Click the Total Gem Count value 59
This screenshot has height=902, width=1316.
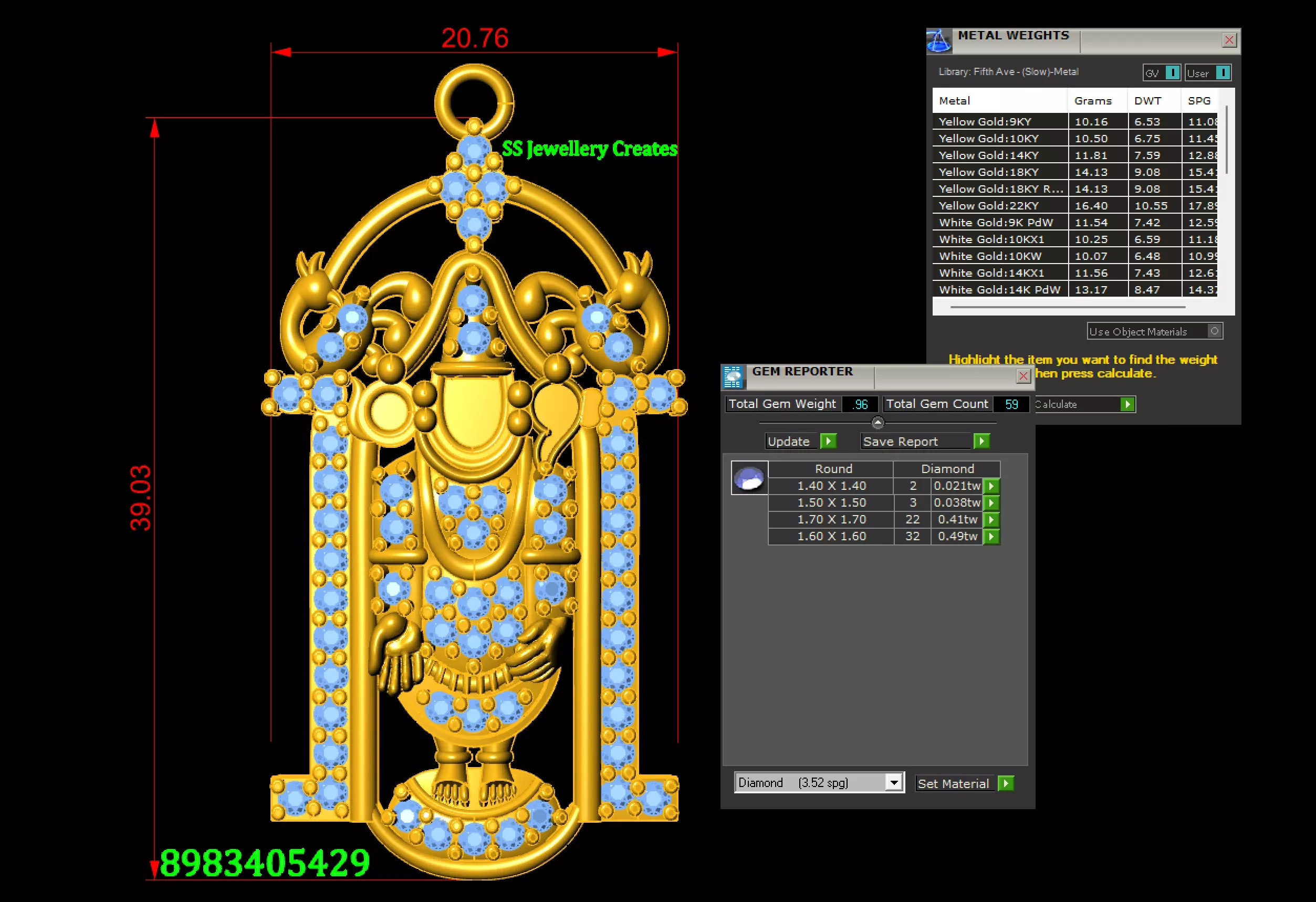1011,404
